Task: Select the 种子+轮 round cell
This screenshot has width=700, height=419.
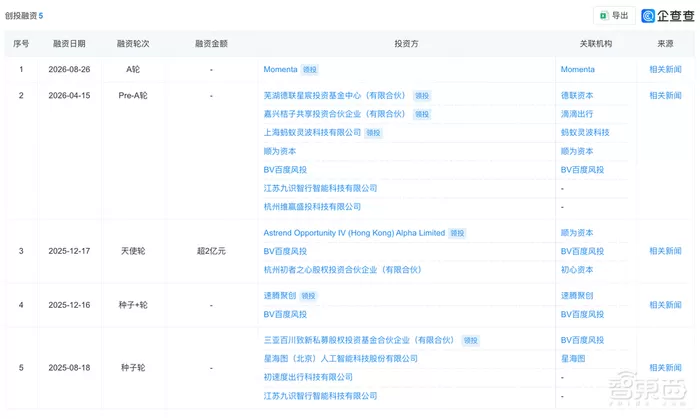Action: pyautogui.click(x=133, y=305)
